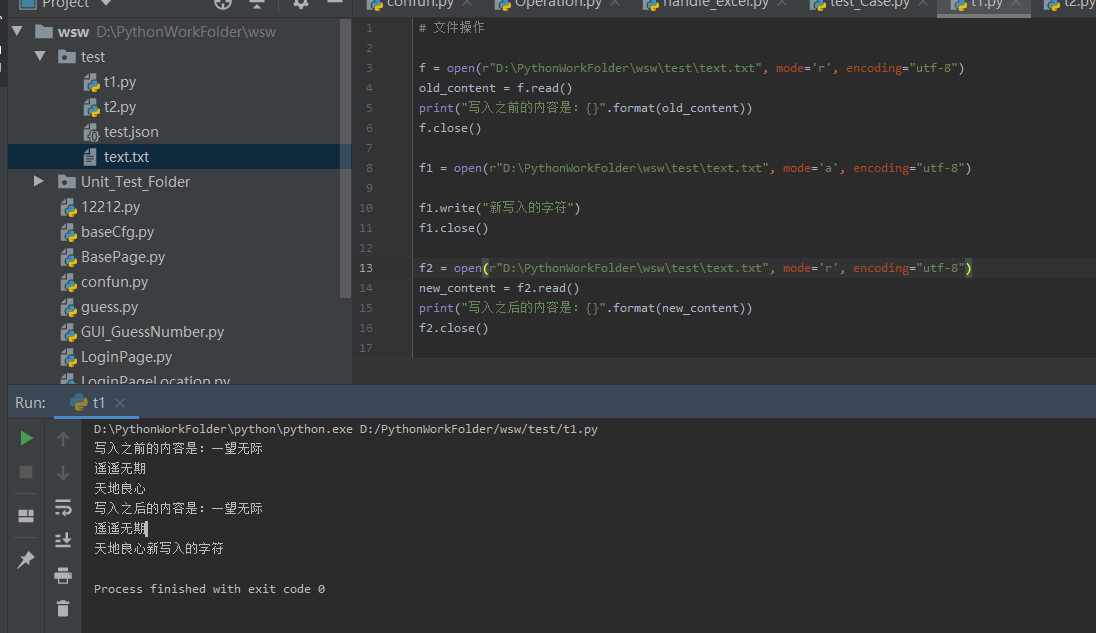
Task: Clear console output with trash icon
Action: tap(63, 609)
